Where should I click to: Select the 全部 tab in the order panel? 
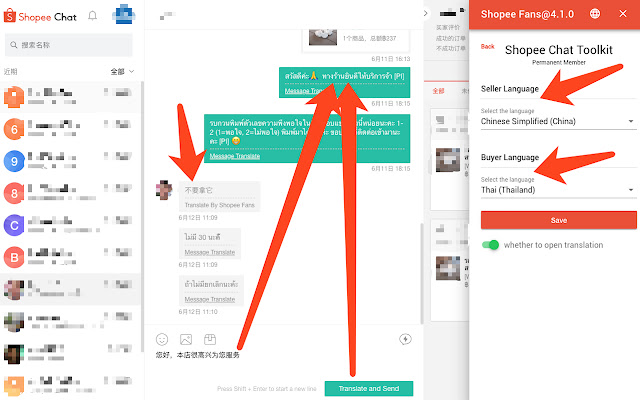[438, 91]
